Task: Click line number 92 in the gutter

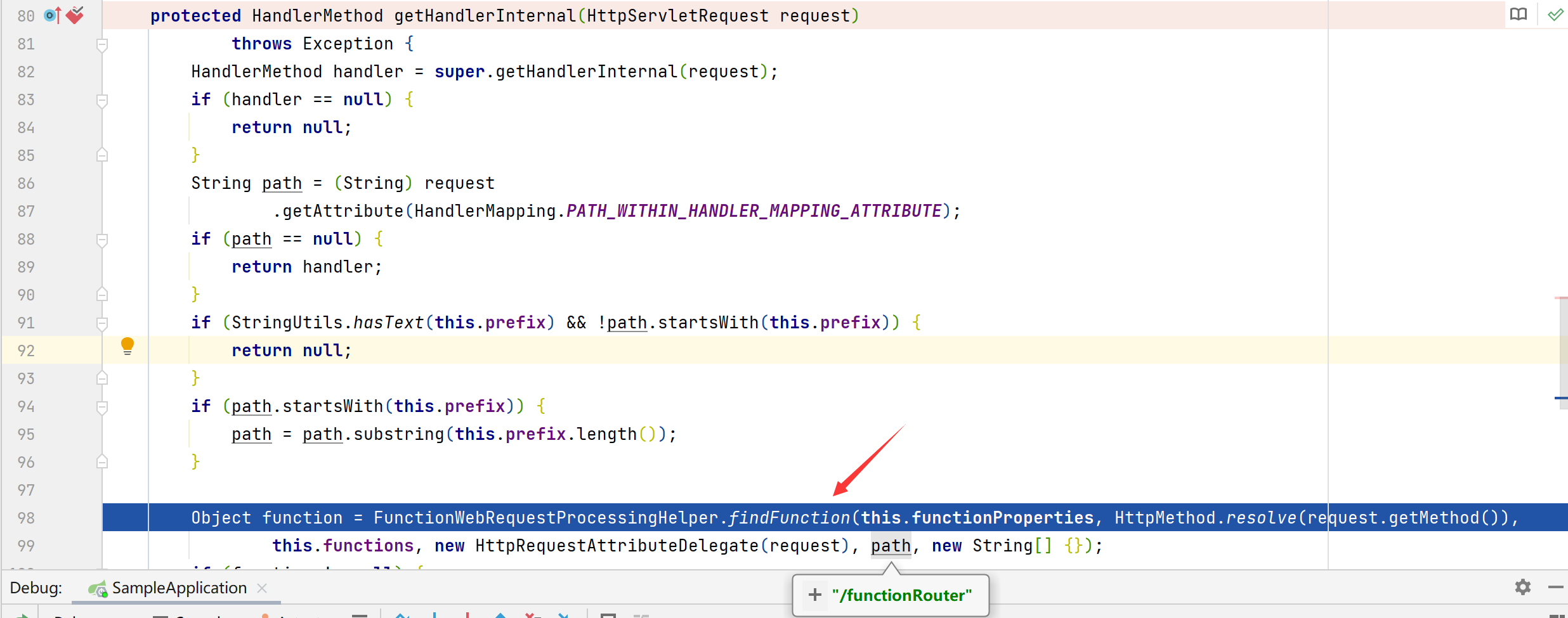Action: click(x=26, y=351)
